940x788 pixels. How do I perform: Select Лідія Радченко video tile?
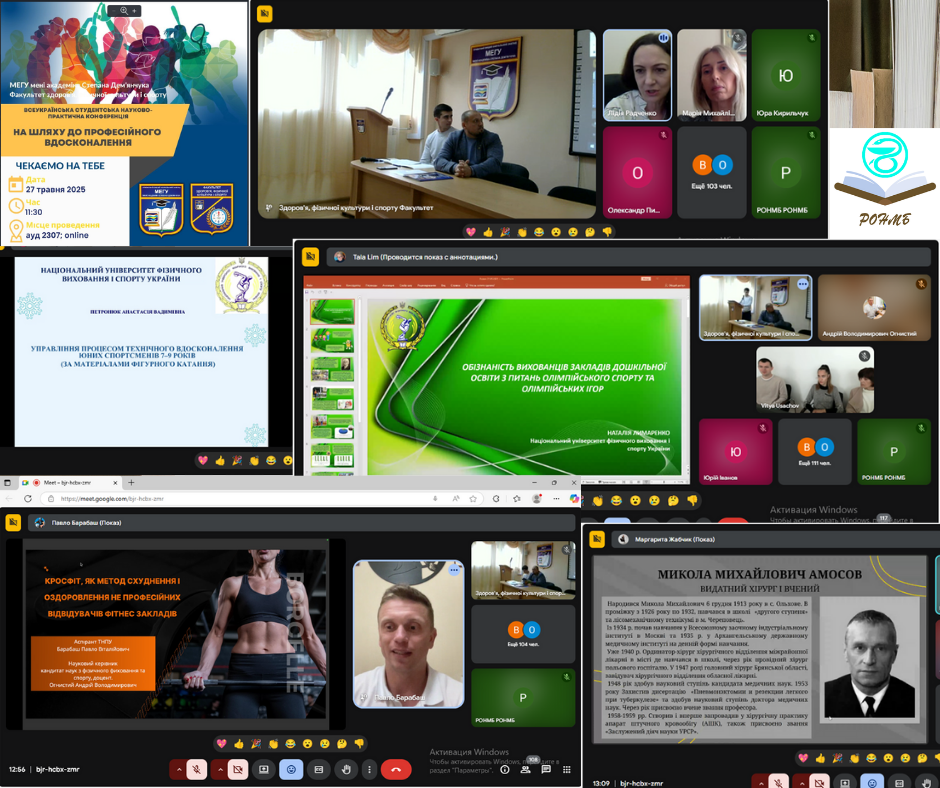[x=637, y=75]
